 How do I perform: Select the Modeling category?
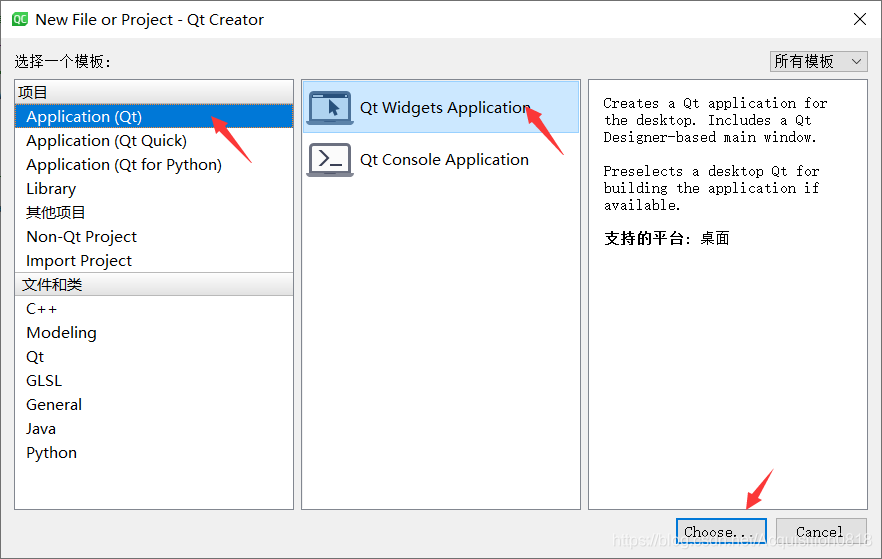(x=154, y=333)
